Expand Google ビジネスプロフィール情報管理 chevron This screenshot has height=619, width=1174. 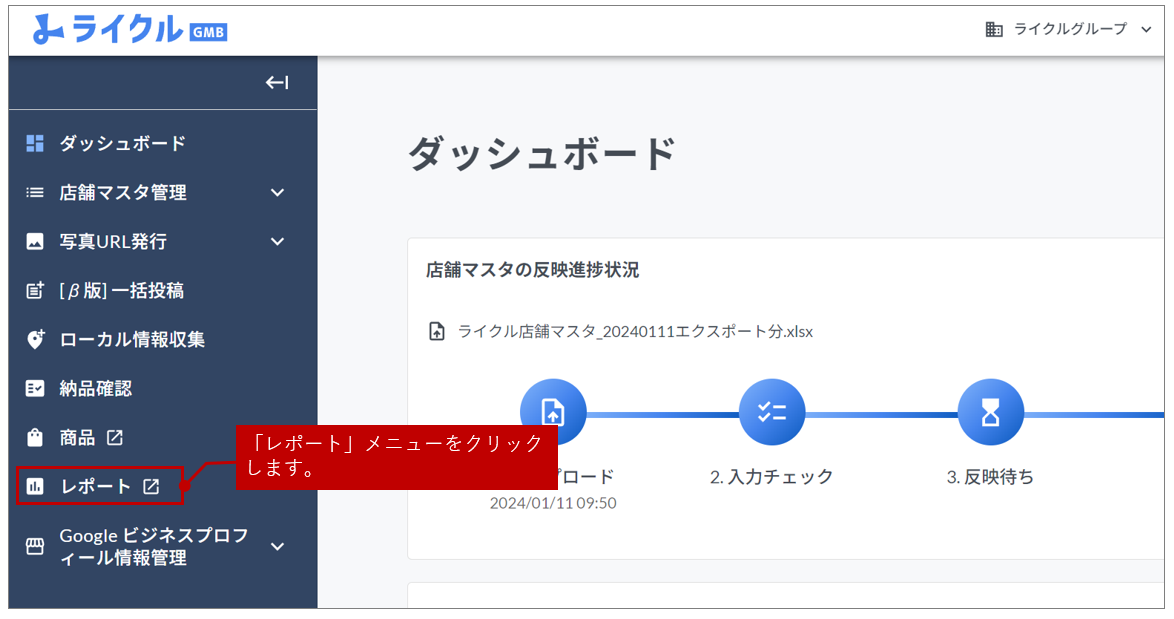[278, 547]
